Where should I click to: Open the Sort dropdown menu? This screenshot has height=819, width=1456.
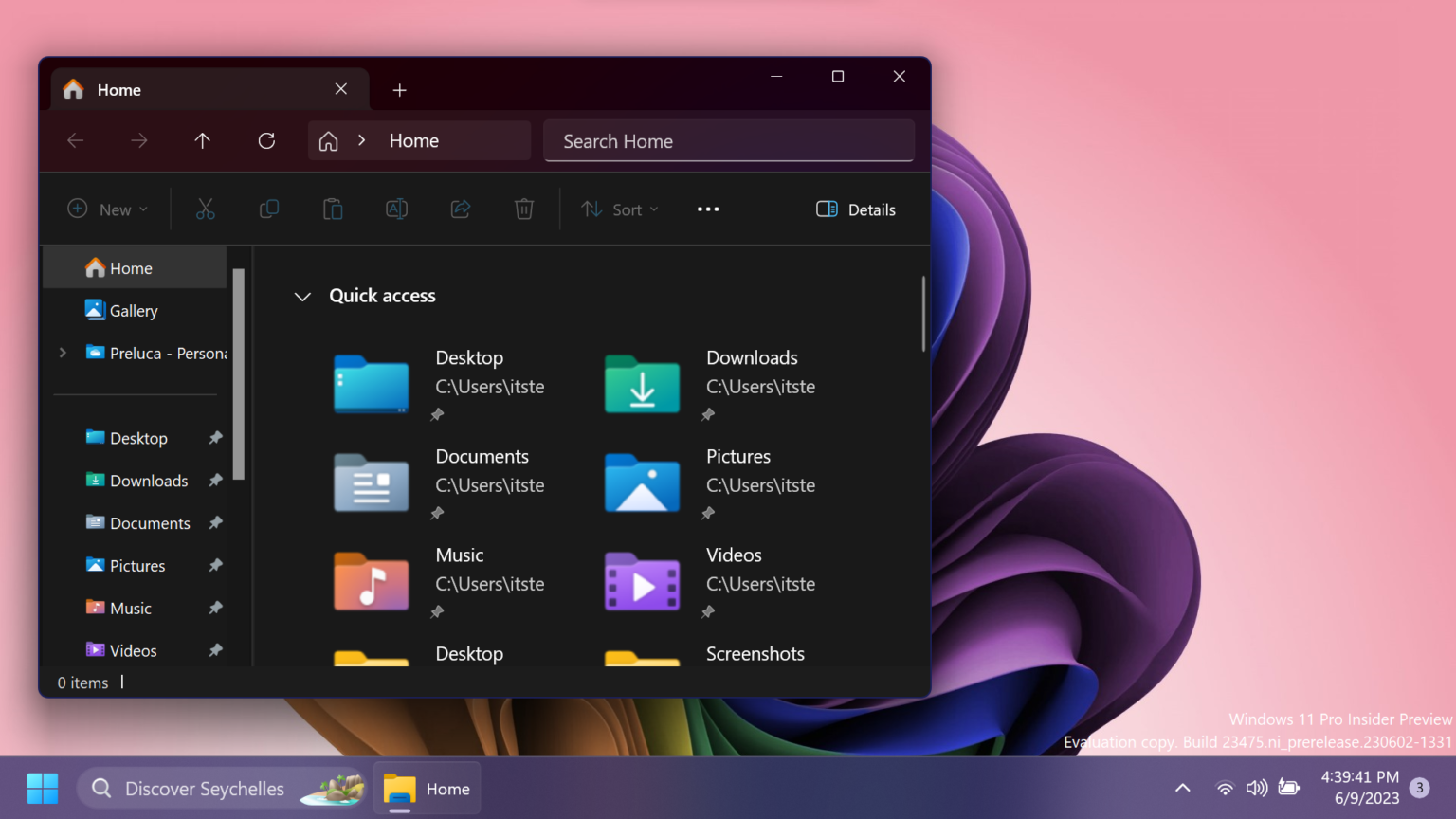[x=620, y=209]
